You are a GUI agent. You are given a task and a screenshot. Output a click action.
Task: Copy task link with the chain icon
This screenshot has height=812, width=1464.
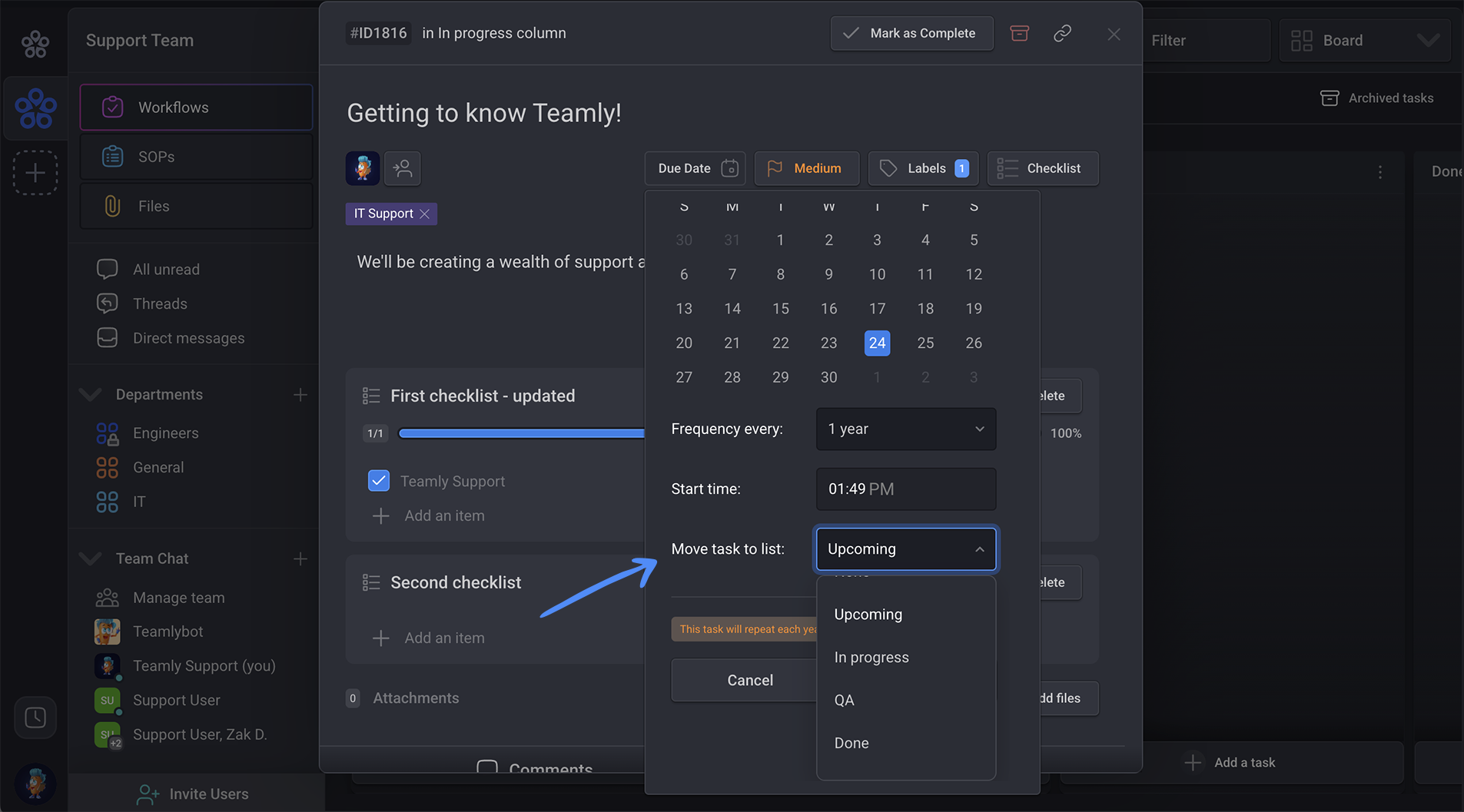click(x=1062, y=33)
